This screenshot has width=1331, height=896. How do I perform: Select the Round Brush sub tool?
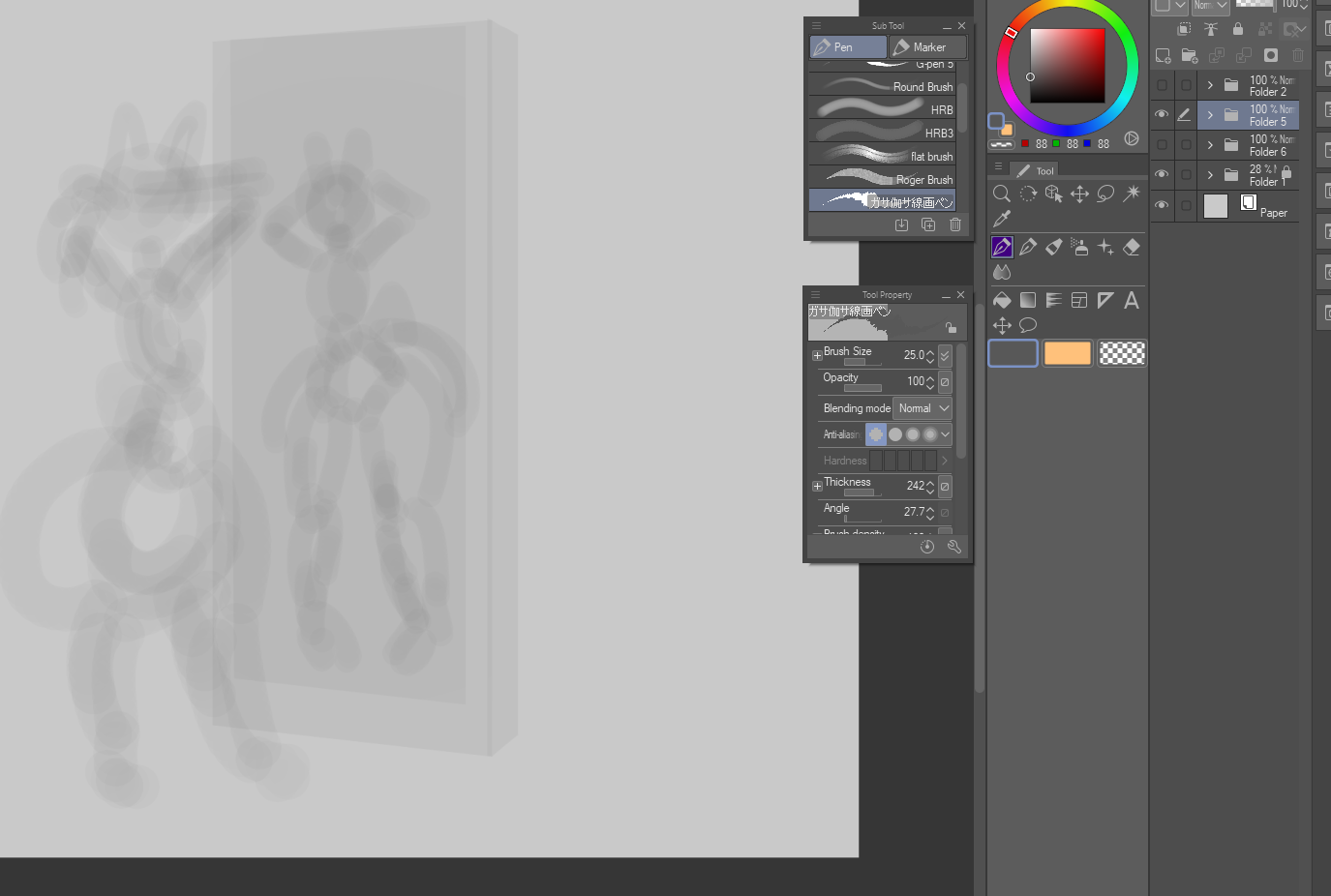point(882,87)
